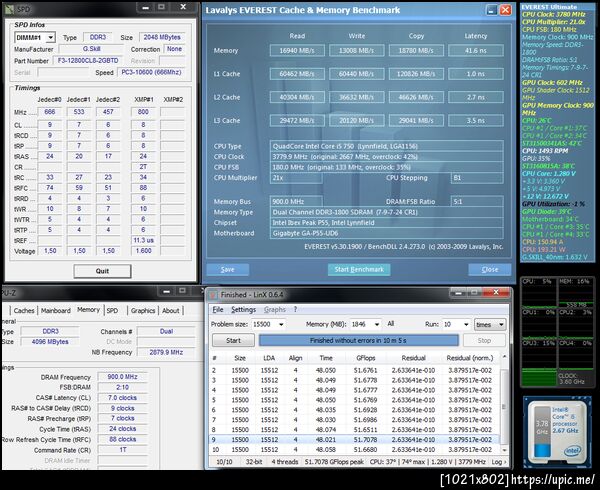
Task: Switch to the Caches tab in CPU-Z
Action: (24, 311)
